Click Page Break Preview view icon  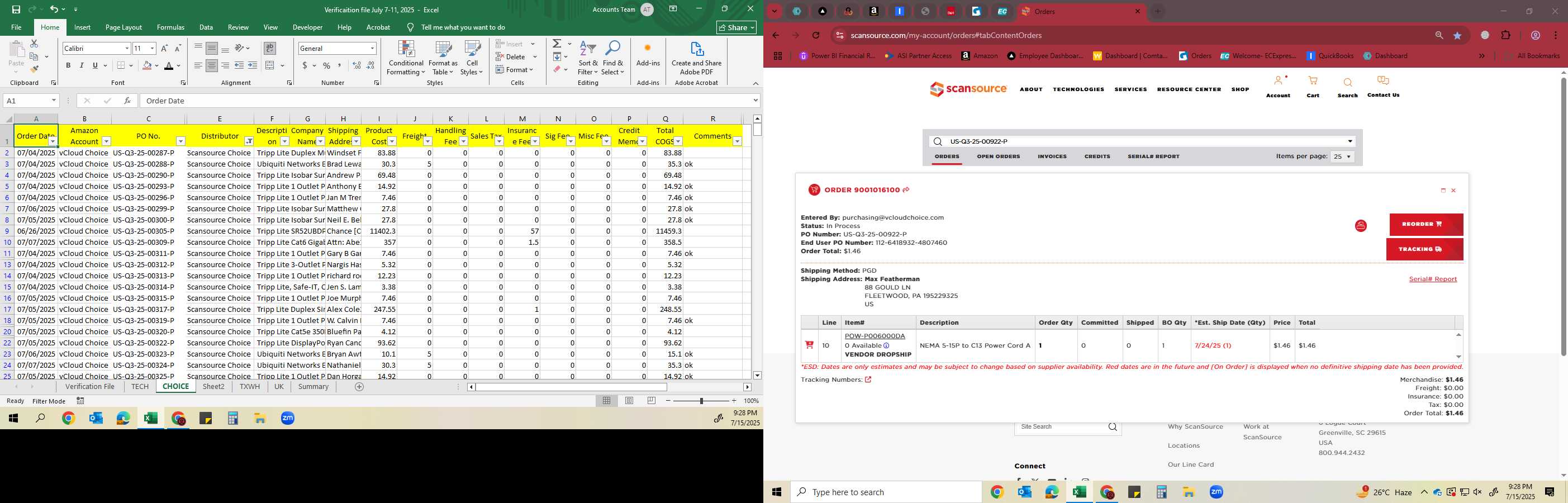652,401
